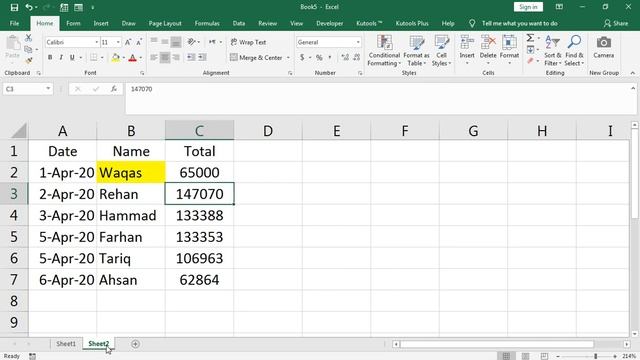Open the font size dropdown
Screen dimensions: 640x360
[x=118, y=42]
